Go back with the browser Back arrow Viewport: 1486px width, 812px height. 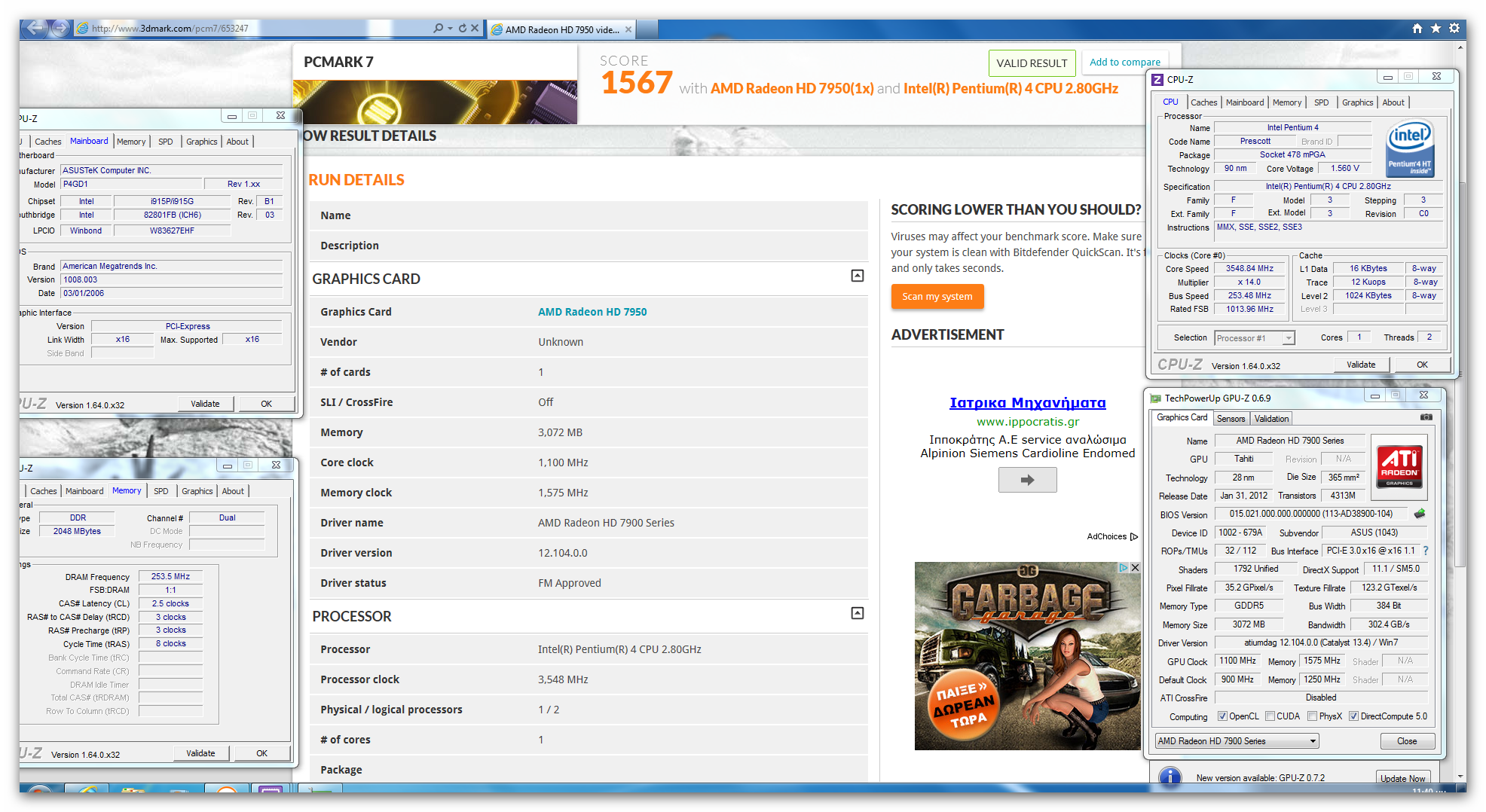point(35,29)
